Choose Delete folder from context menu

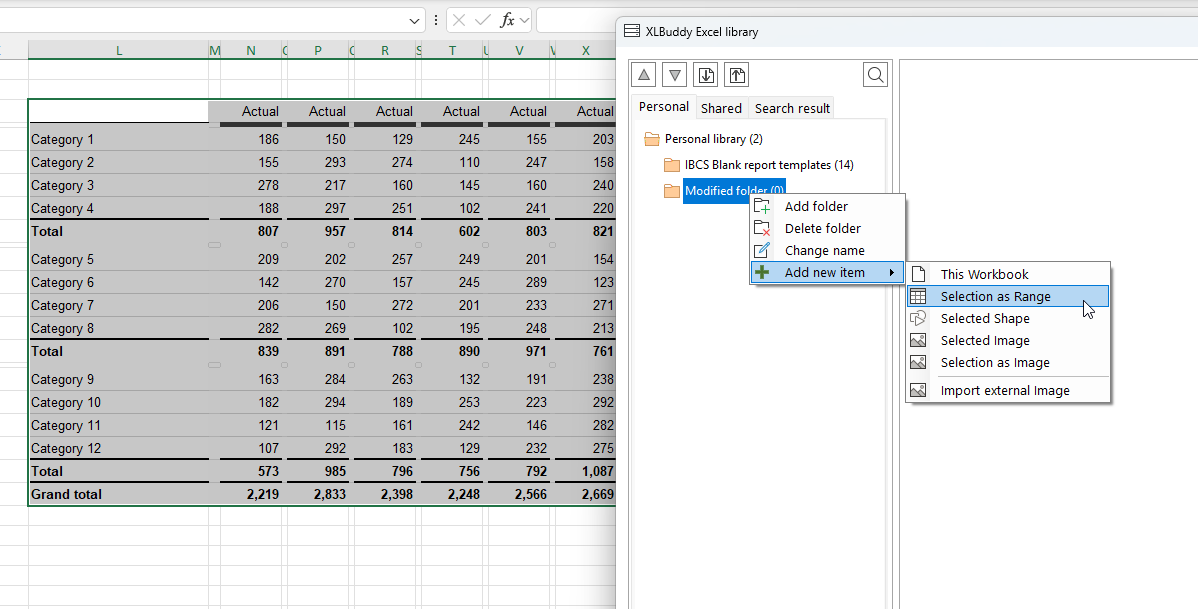[x=822, y=229]
